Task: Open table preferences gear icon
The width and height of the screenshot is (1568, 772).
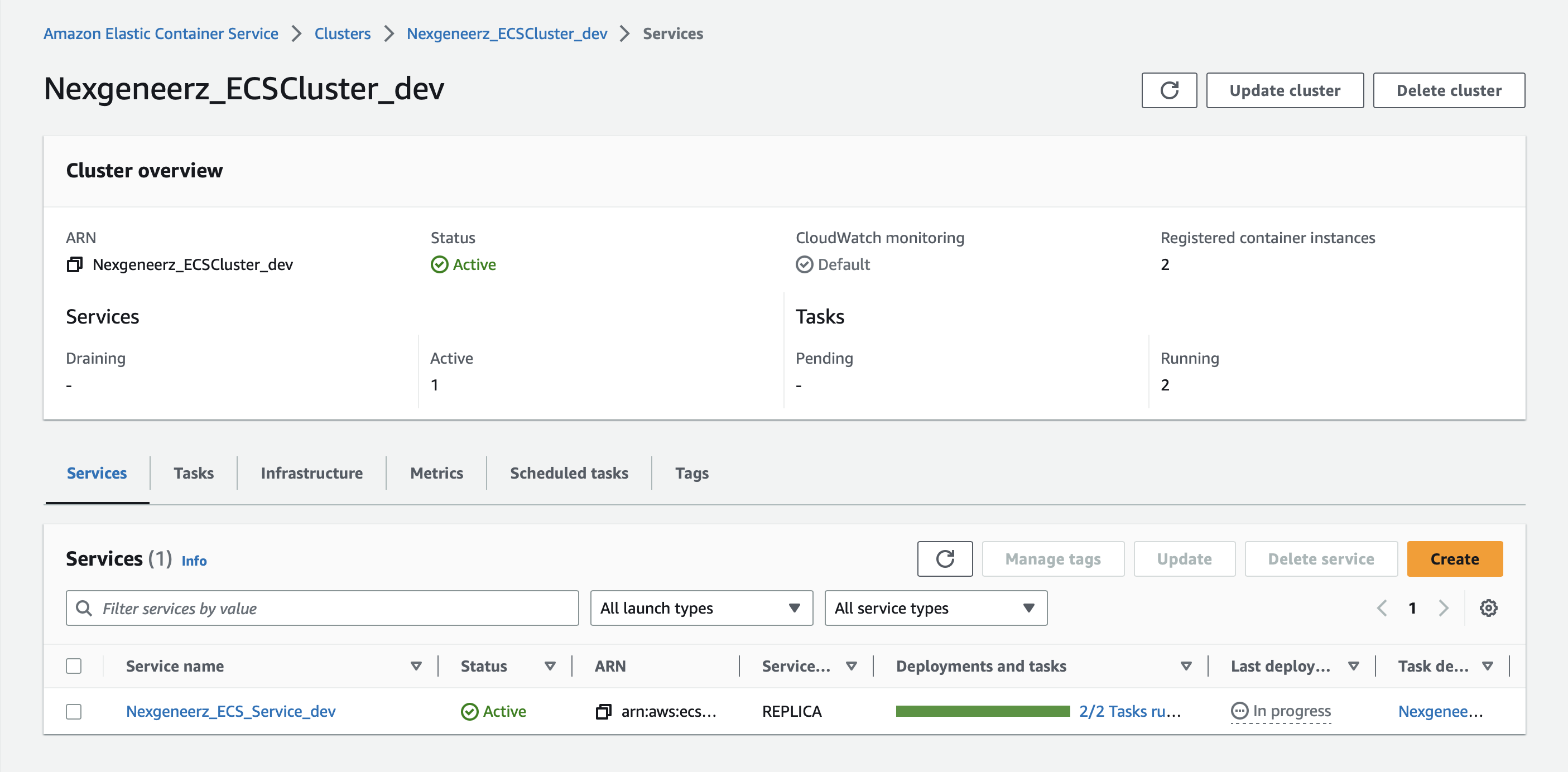Action: [x=1488, y=608]
